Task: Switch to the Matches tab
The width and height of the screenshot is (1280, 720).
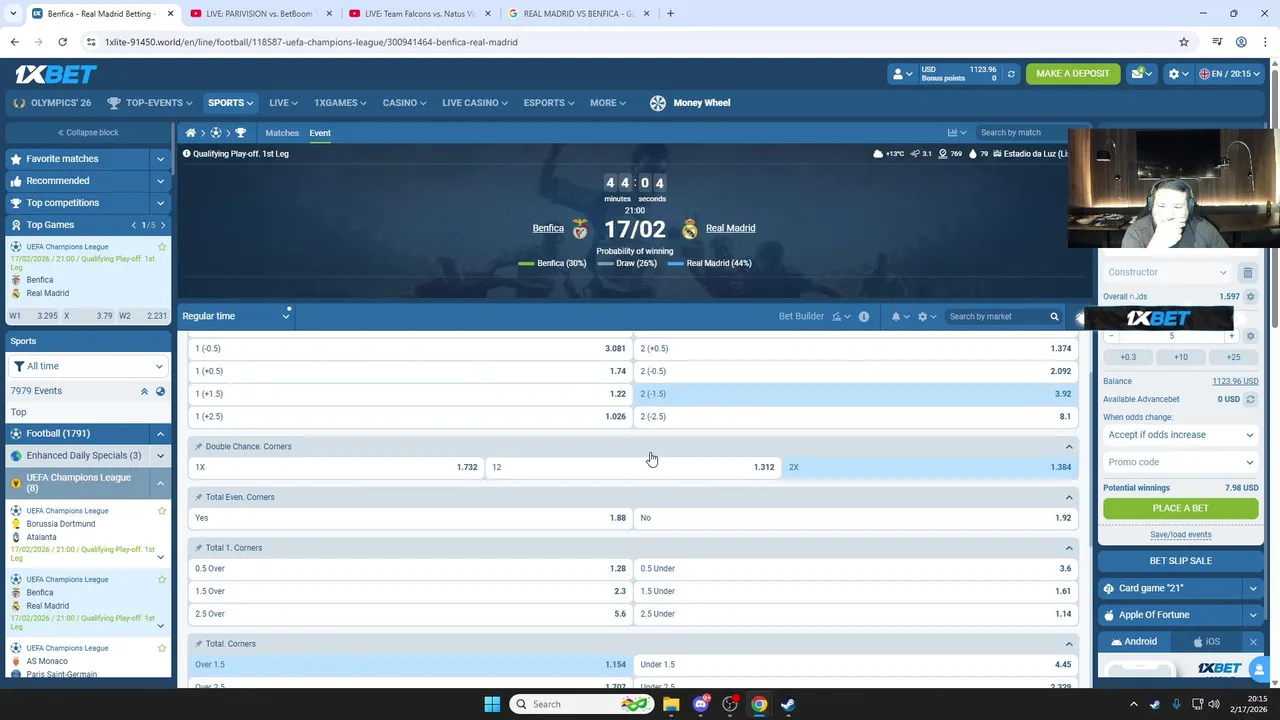Action: coord(282,133)
